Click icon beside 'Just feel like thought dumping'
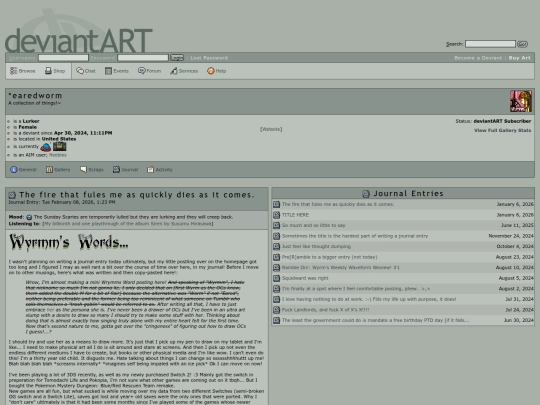 (277, 247)
